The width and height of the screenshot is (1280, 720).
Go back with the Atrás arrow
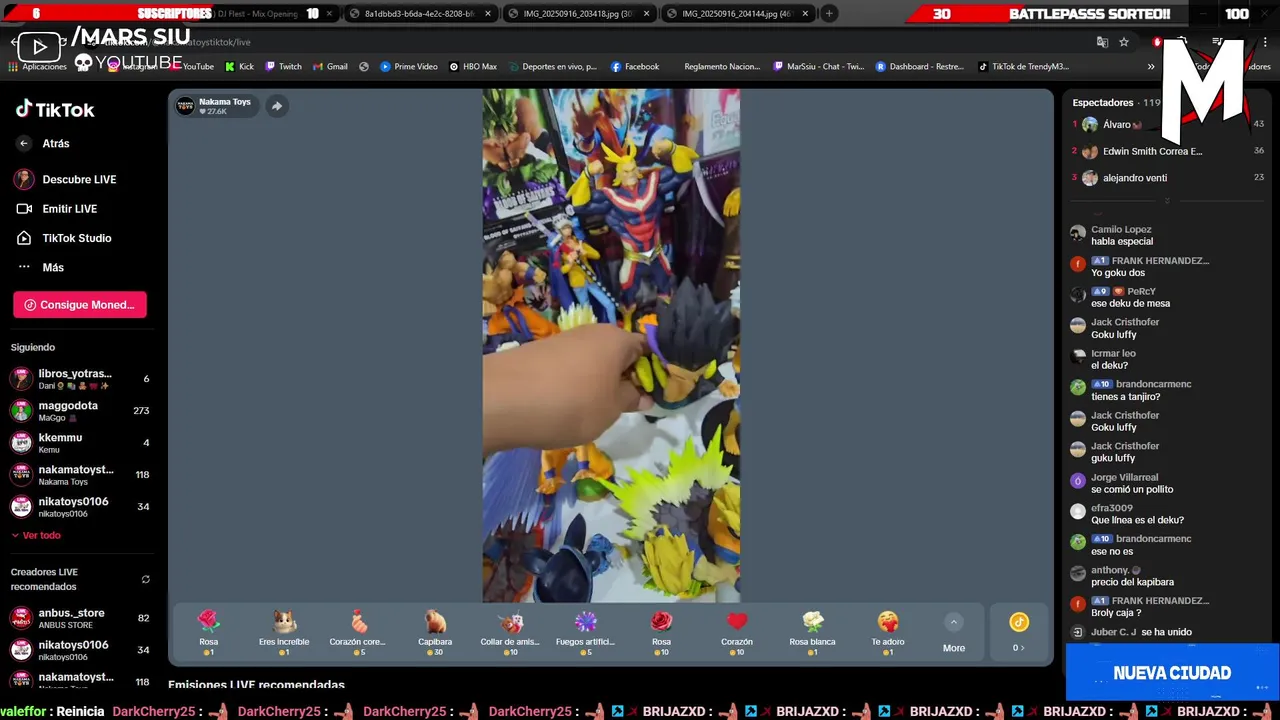pyautogui.click(x=24, y=144)
